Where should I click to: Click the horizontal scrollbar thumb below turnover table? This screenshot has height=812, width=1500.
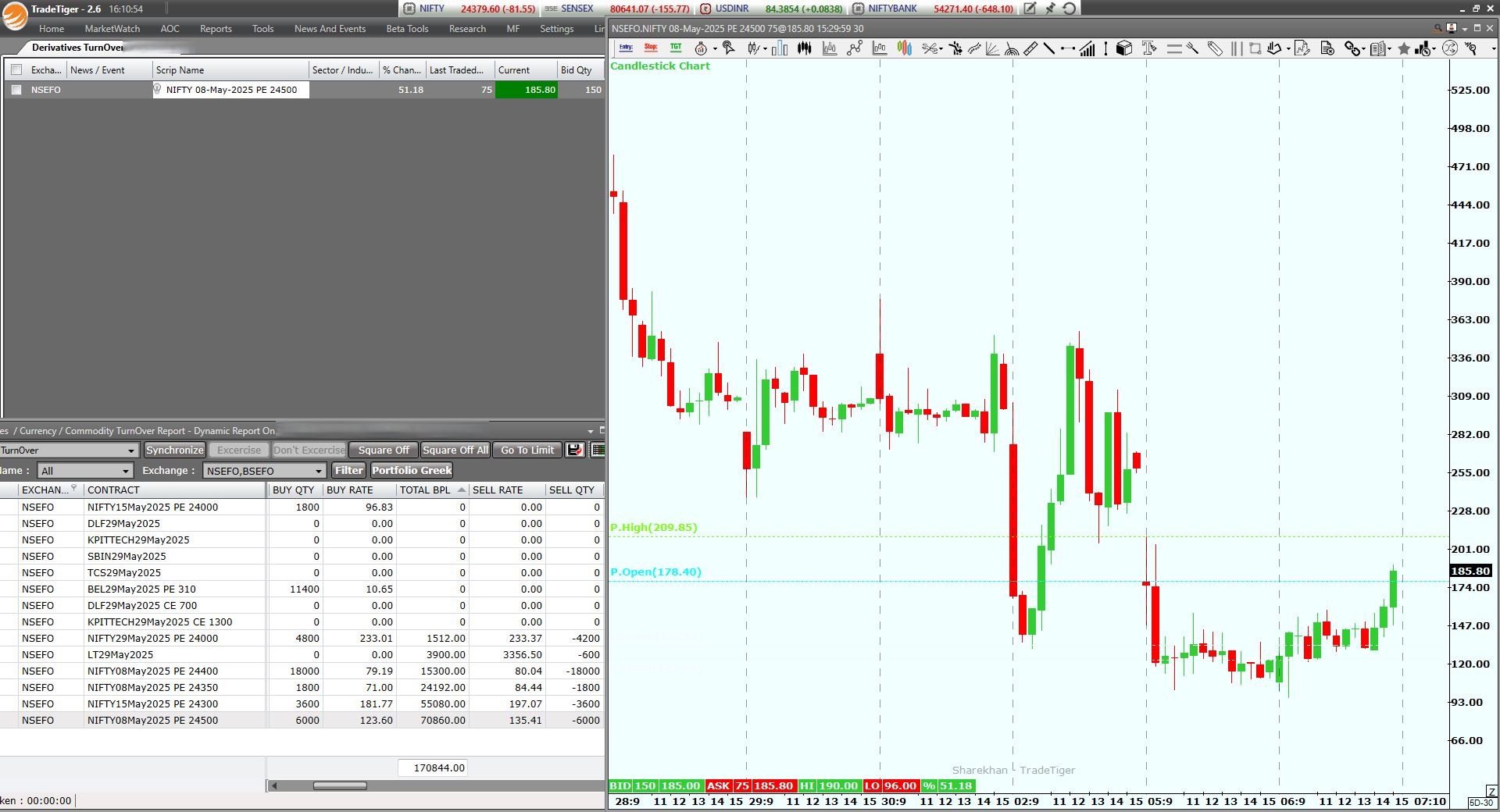click(340, 785)
